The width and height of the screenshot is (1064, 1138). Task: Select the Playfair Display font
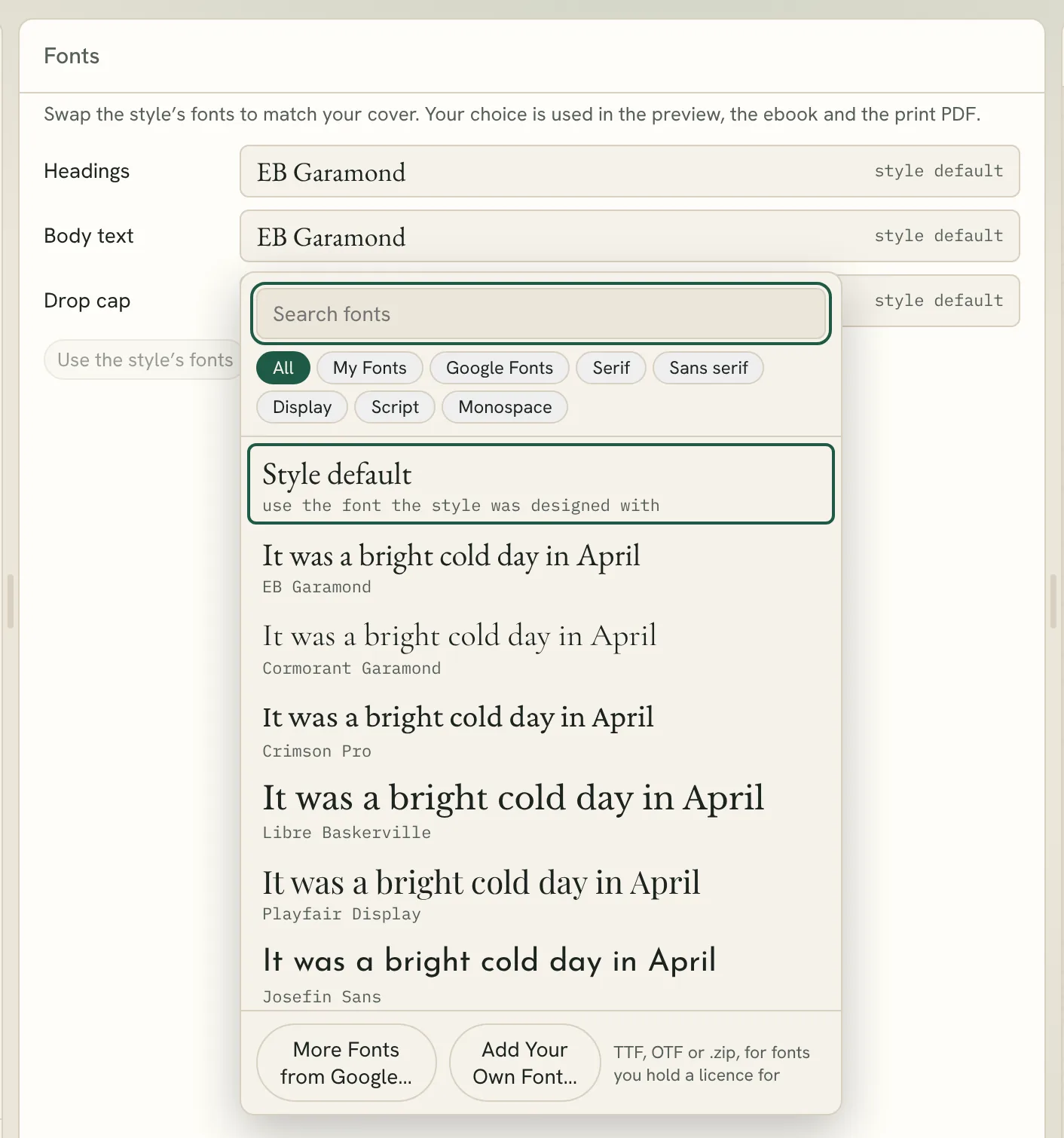pyautogui.click(x=540, y=892)
